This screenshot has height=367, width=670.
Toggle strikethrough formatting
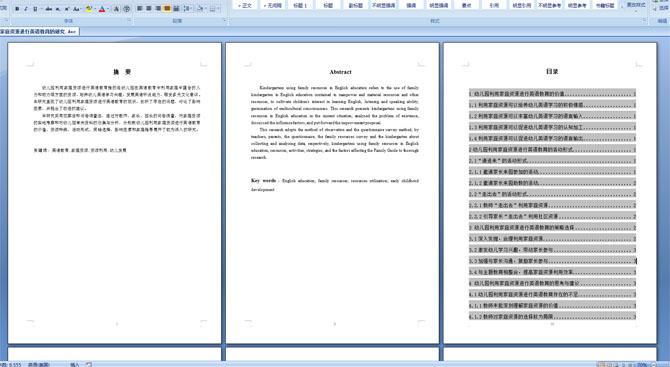49,9
